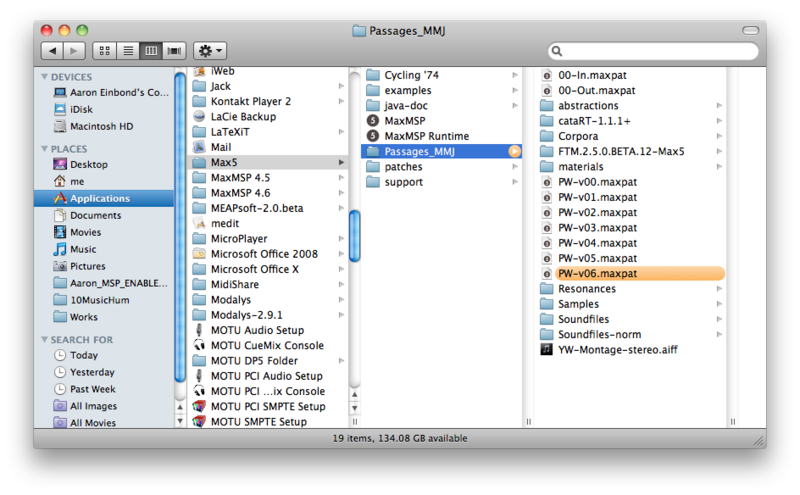Select the patches folder
The height and width of the screenshot is (495, 800).
click(x=394, y=167)
